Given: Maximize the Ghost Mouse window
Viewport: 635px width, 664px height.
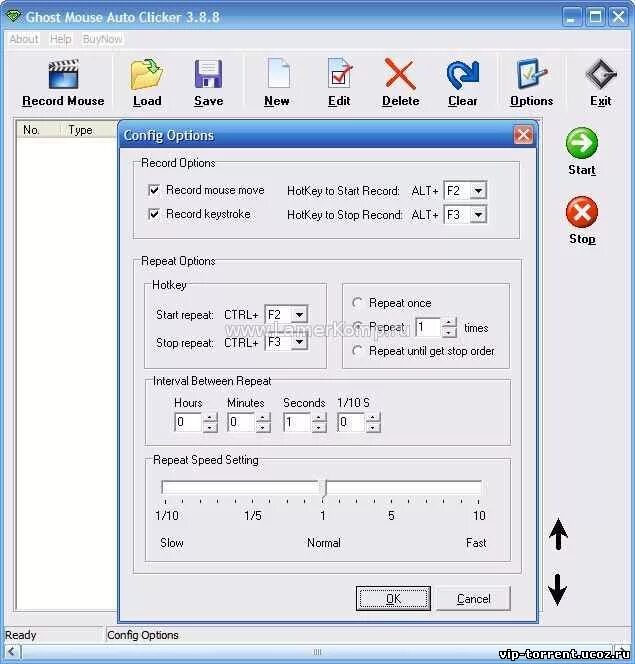Looking at the screenshot, I should 595,17.
